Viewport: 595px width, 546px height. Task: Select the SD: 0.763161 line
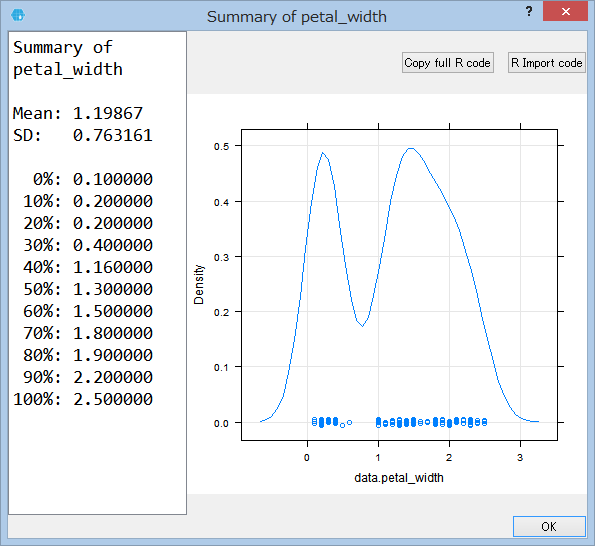coord(83,135)
